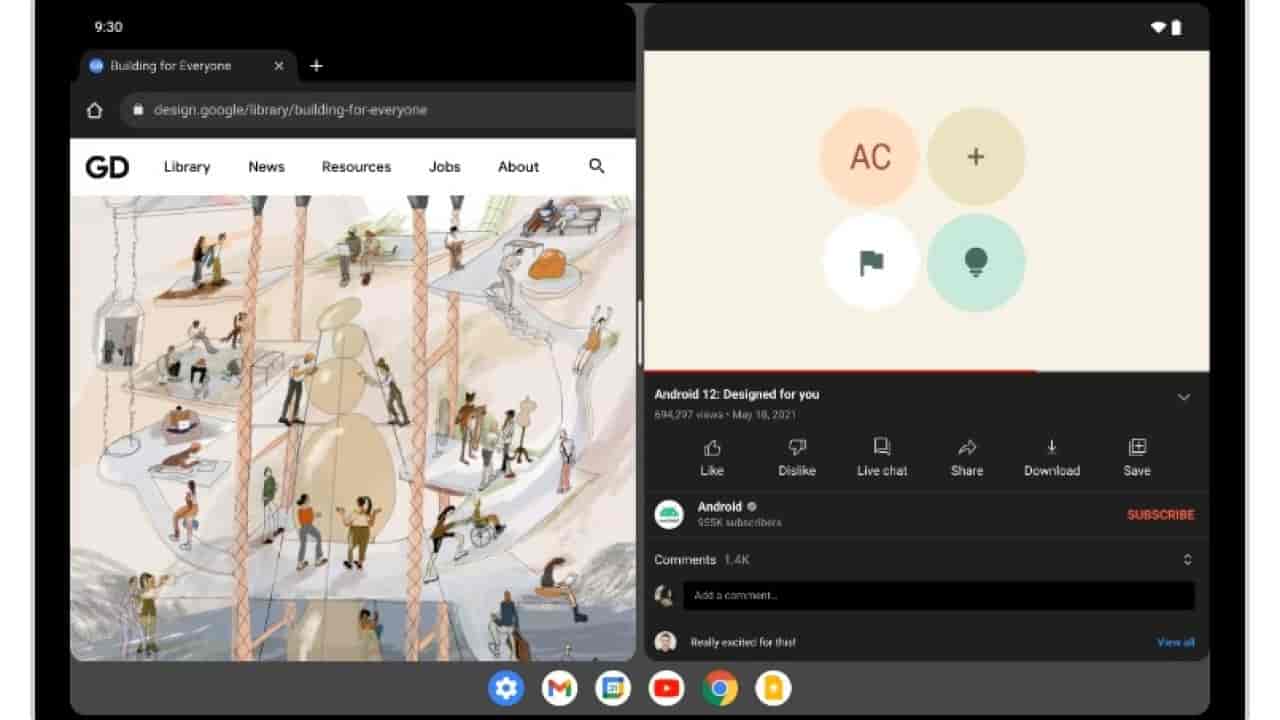Click the site lock icon in the address bar
Screen dimensions: 1280x720
[139, 110]
